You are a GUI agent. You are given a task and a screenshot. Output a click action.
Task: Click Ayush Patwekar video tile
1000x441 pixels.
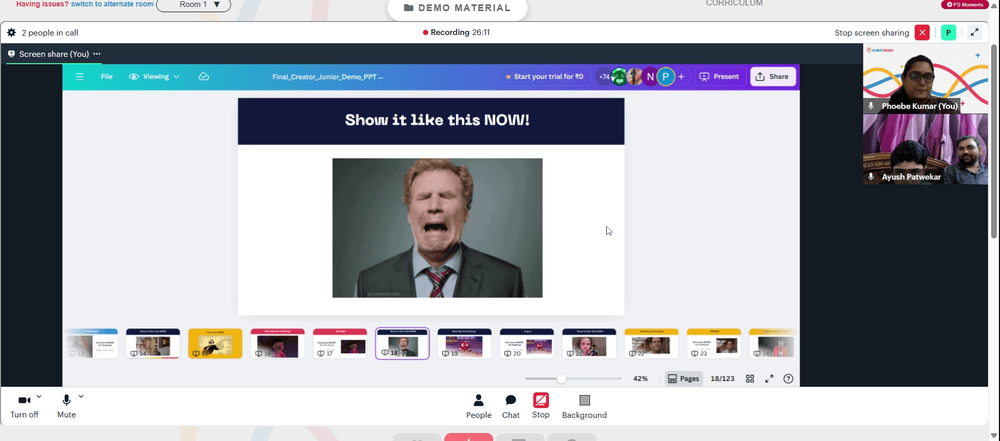(x=925, y=149)
